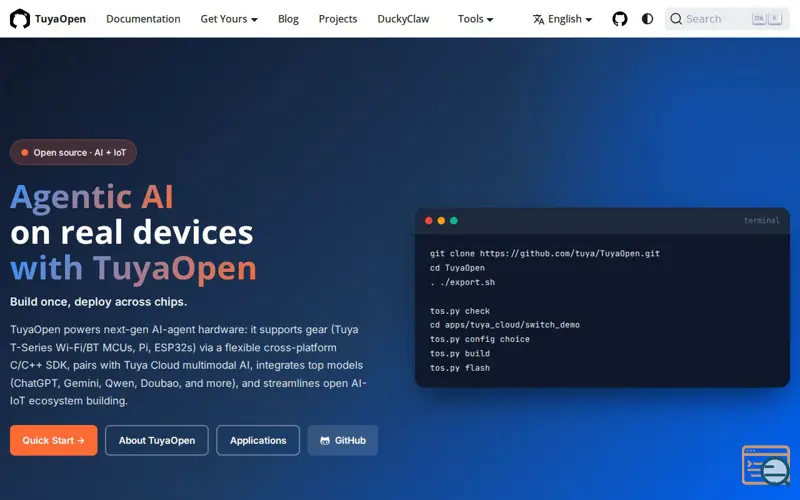Click the 'tos.py check' terminal line

pyautogui.click(x=460, y=311)
